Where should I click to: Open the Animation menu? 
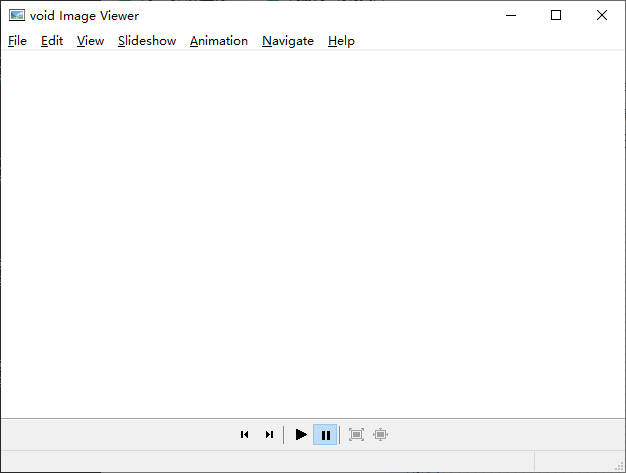(x=219, y=41)
